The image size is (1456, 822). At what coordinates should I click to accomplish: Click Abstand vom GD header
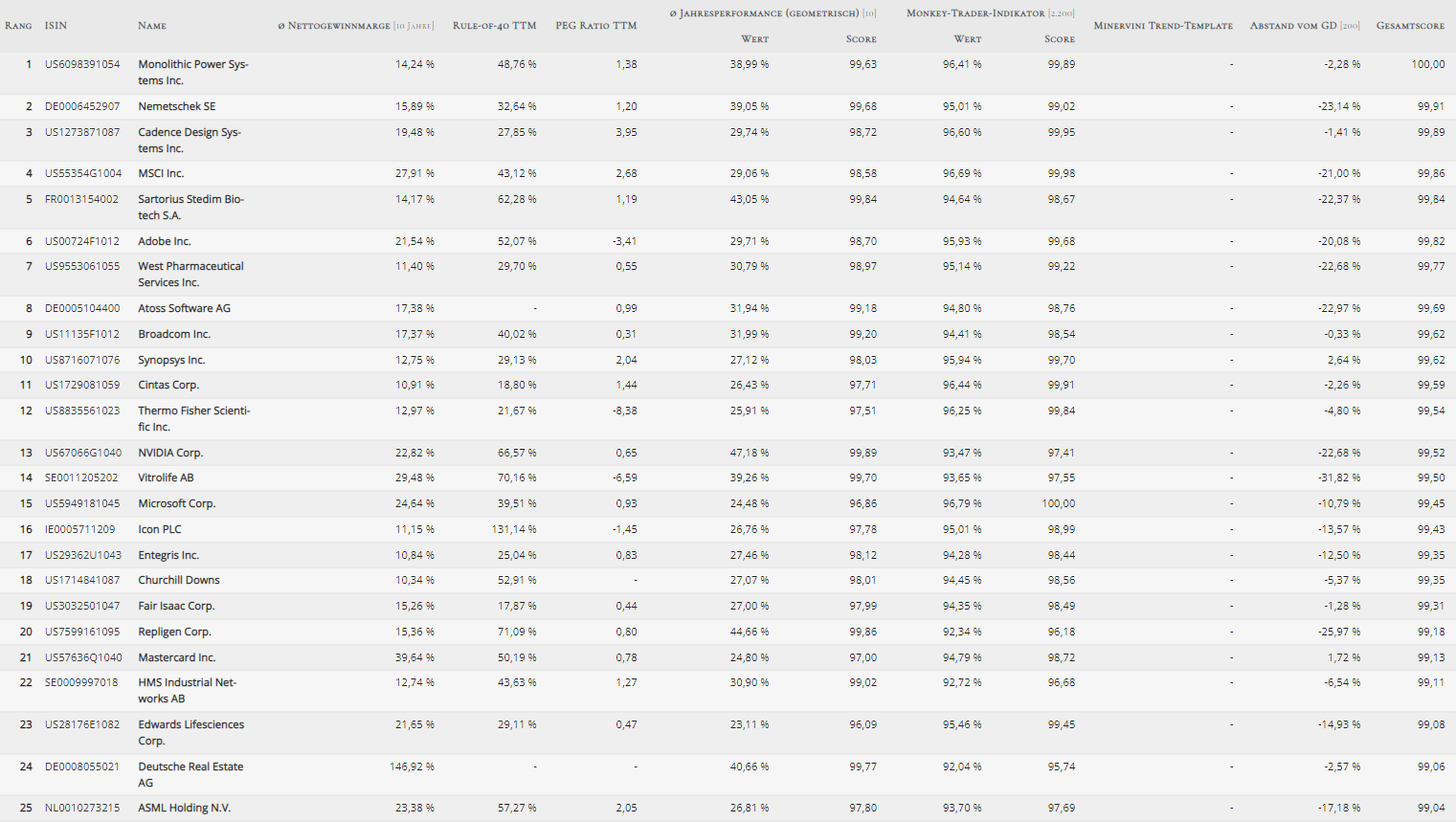1305,26
